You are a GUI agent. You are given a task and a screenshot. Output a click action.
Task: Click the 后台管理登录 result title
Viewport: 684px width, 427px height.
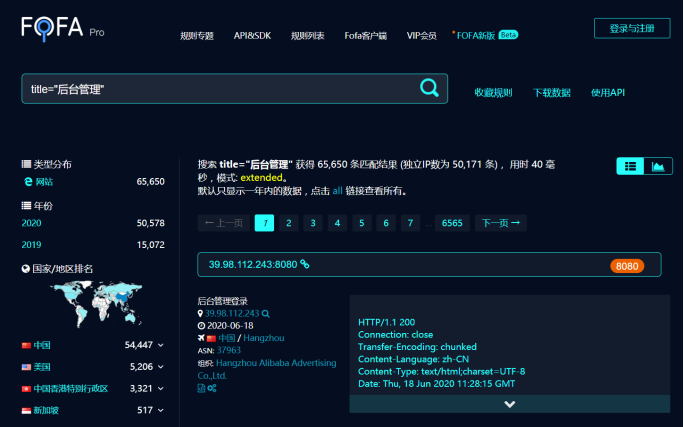(x=222, y=301)
